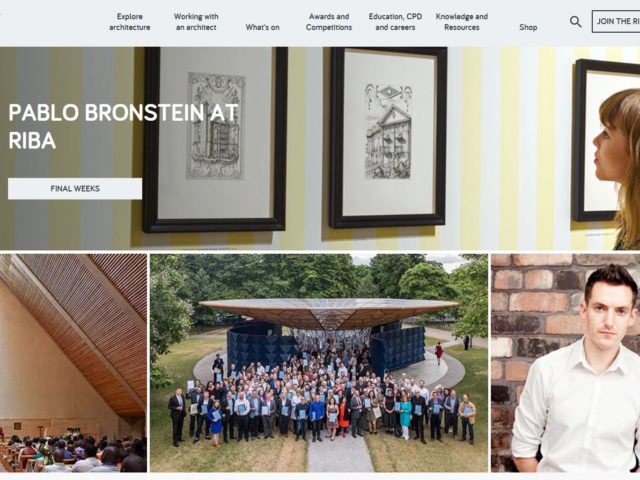This screenshot has width=640, height=480.
Task: Open the Explore architecture menu
Action: pyautogui.click(x=129, y=22)
